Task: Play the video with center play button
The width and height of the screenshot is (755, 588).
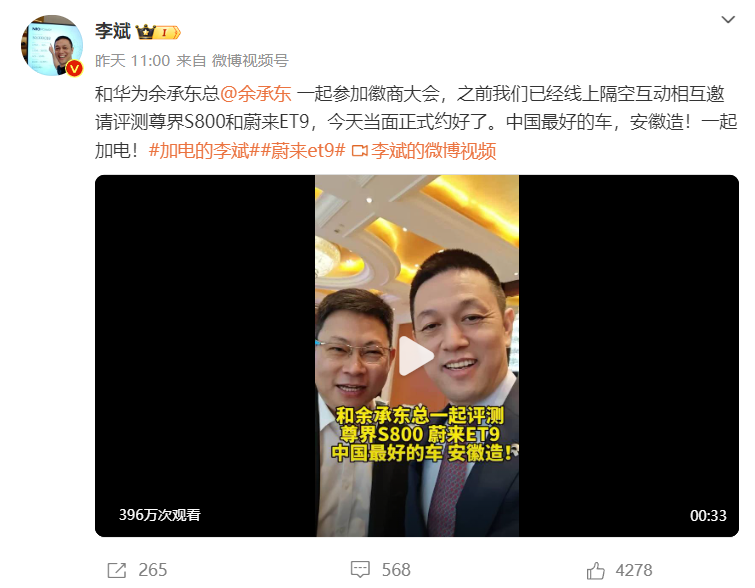Action: point(416,356)
